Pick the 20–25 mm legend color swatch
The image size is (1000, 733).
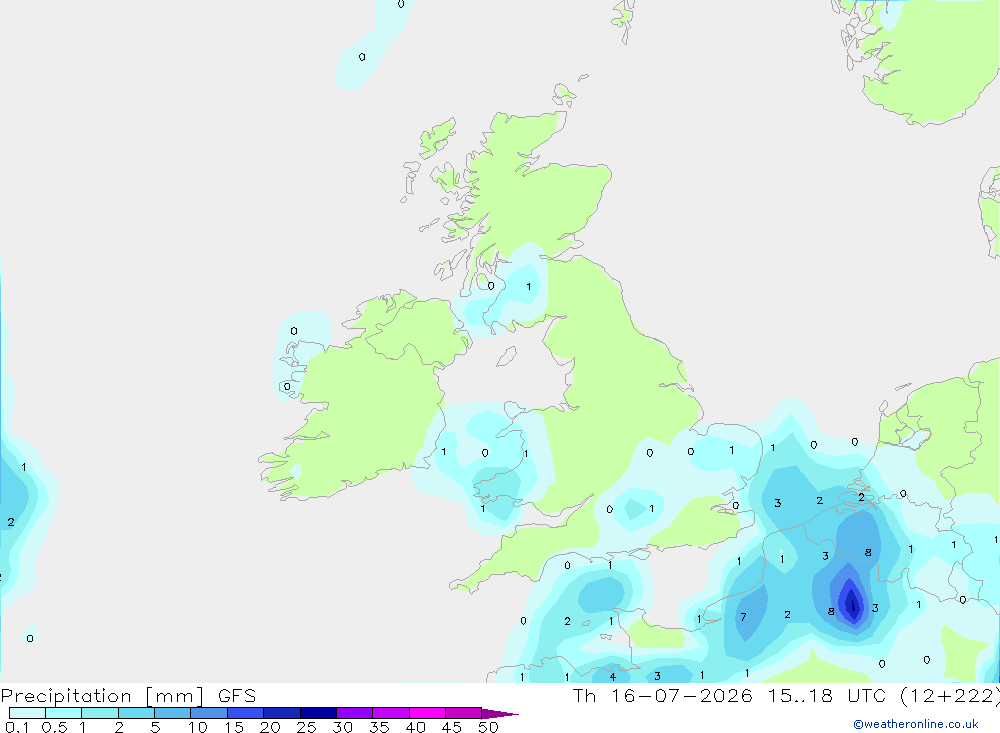pos(281,713)
